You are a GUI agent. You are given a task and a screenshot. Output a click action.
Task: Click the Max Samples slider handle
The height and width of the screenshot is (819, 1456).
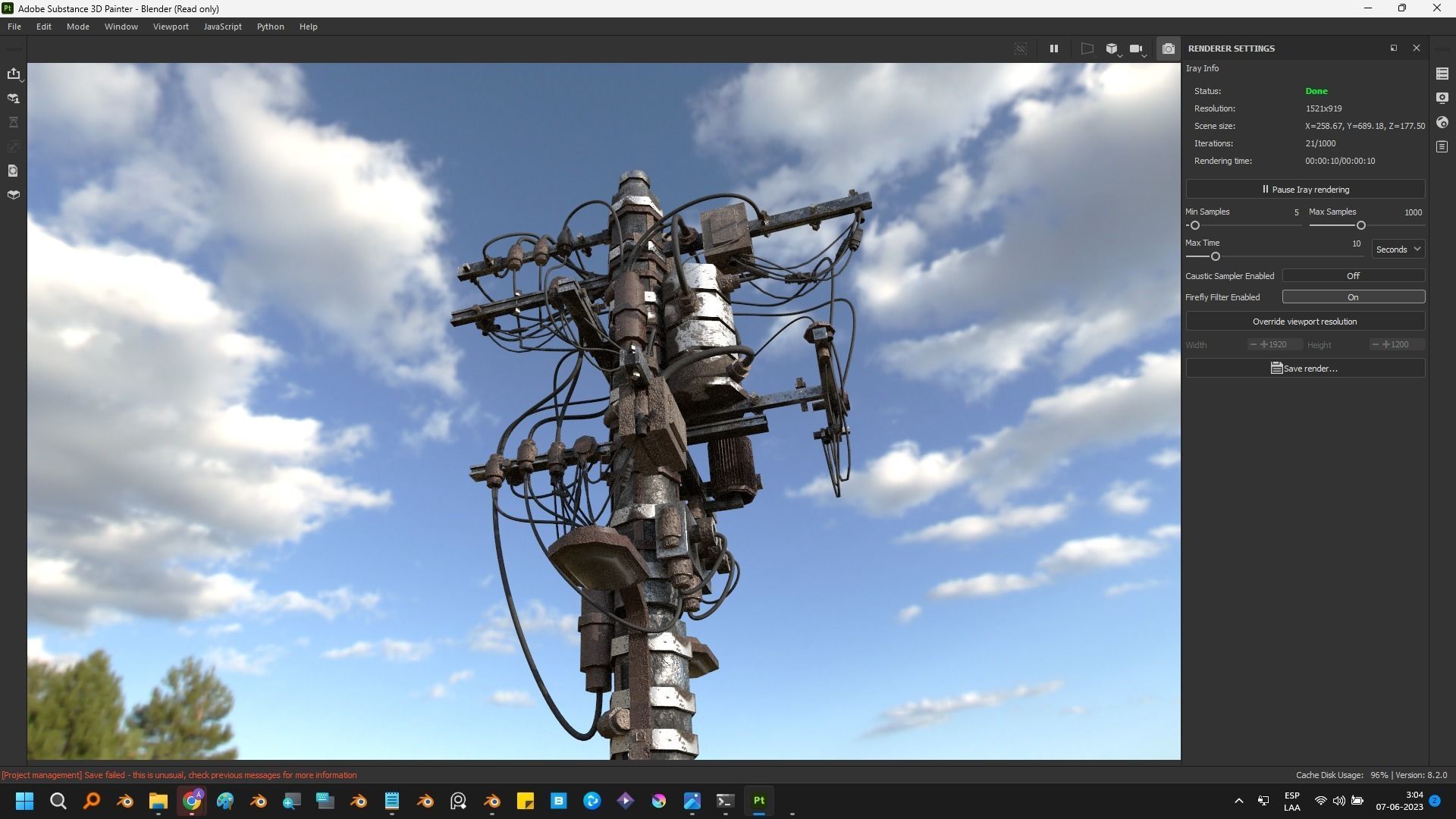(x=1361, y=225)
